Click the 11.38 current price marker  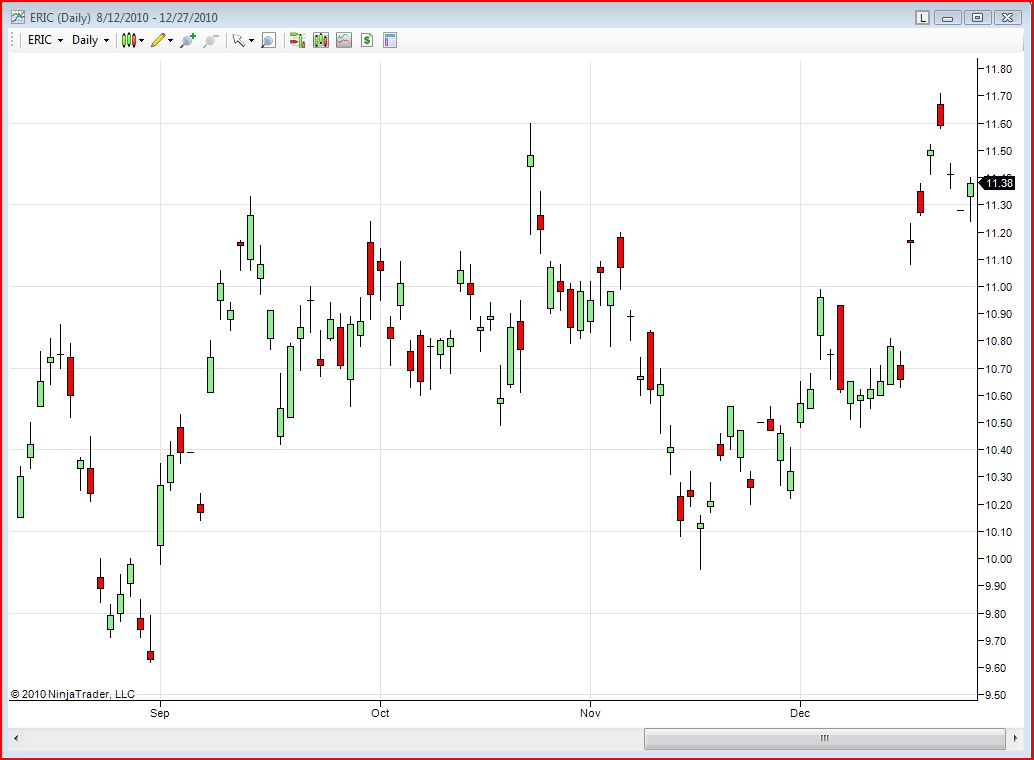(x=998, y=183)
